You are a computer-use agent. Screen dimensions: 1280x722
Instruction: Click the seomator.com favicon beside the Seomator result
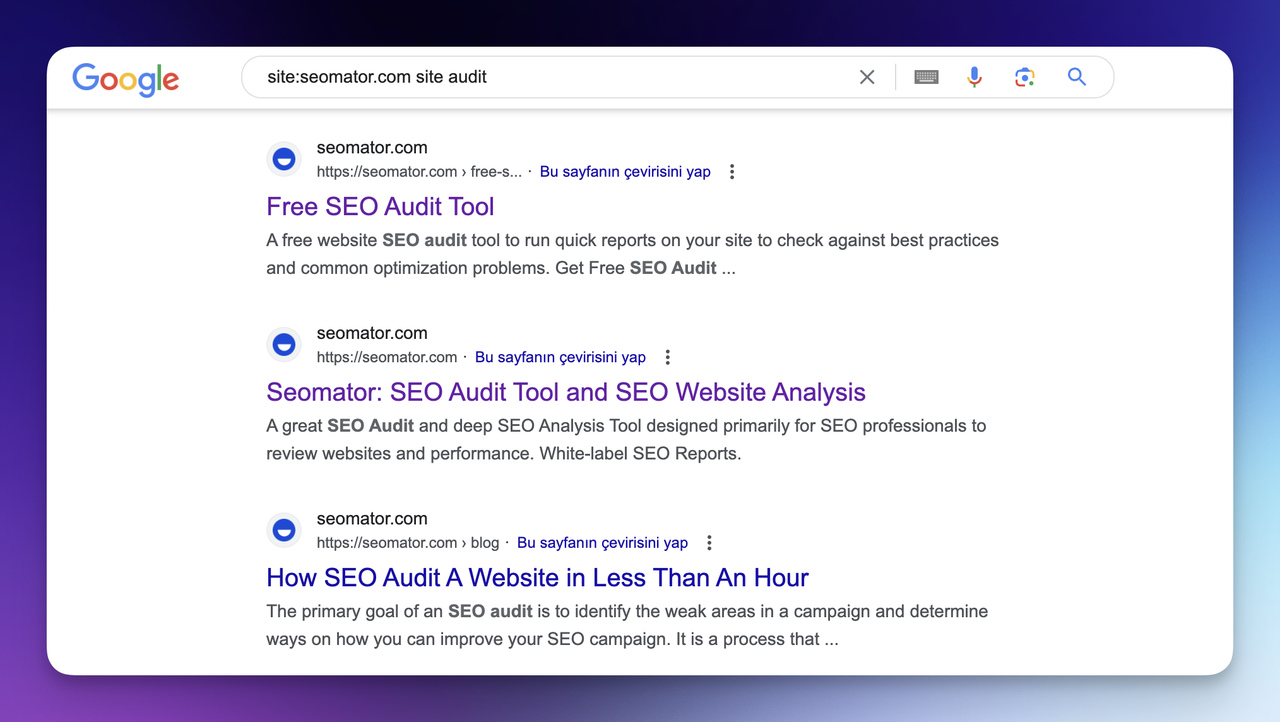tap(284, 344)
